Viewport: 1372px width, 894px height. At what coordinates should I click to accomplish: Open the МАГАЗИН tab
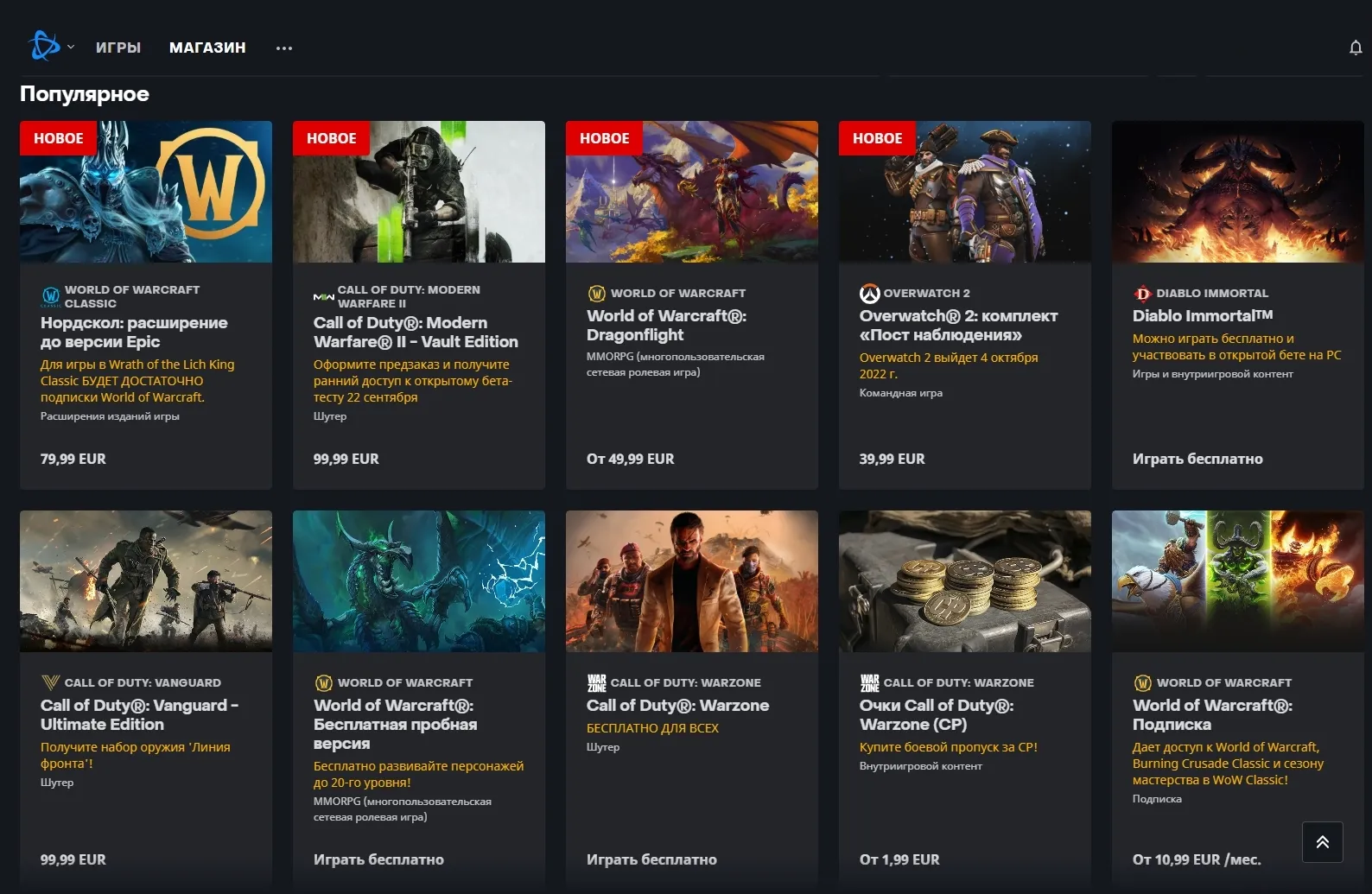(207, 48)
